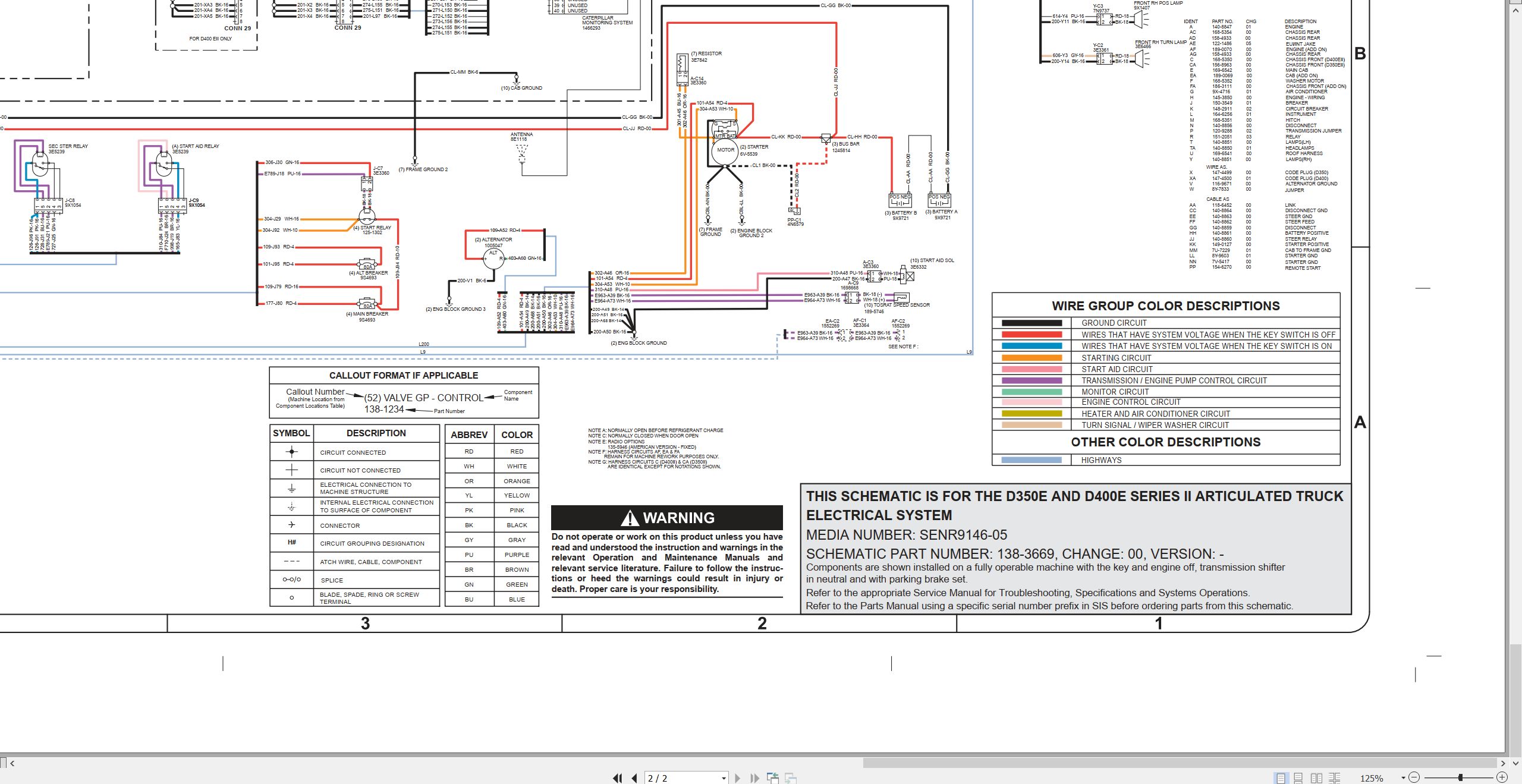Click 'SEC STER RELAY' label

[68, 146]
